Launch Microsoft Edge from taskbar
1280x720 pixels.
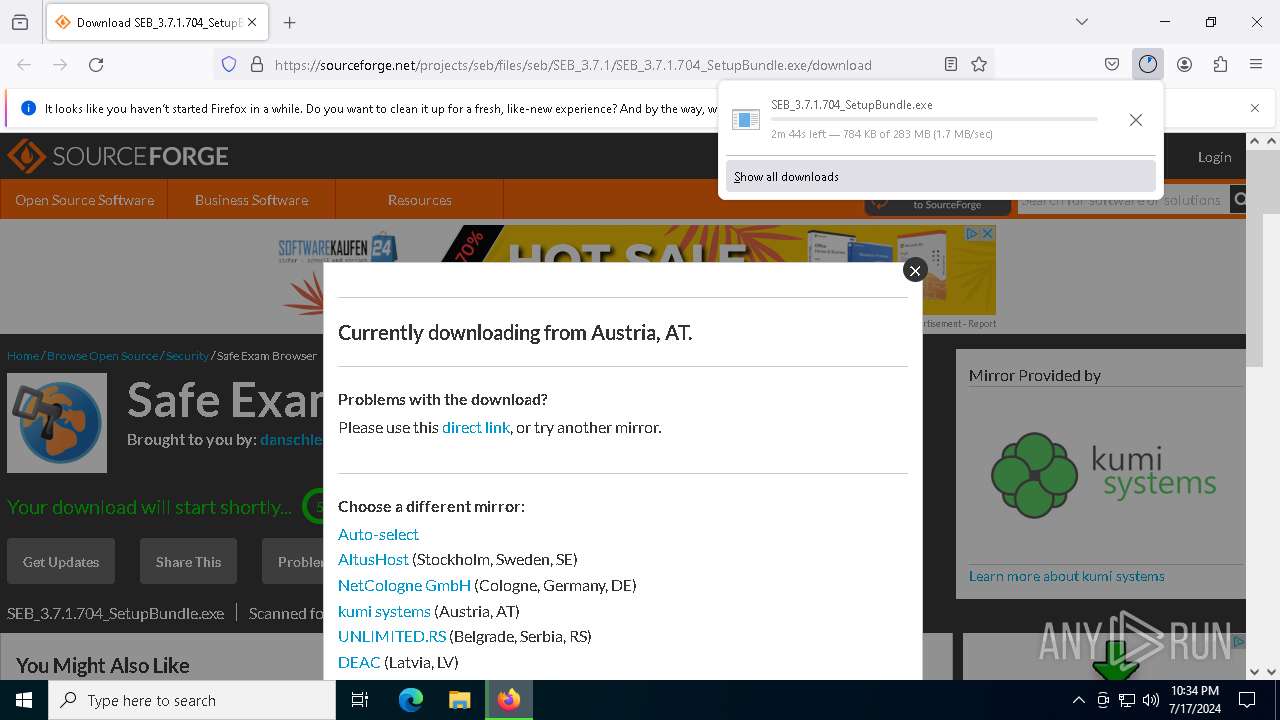click(411, 700)
